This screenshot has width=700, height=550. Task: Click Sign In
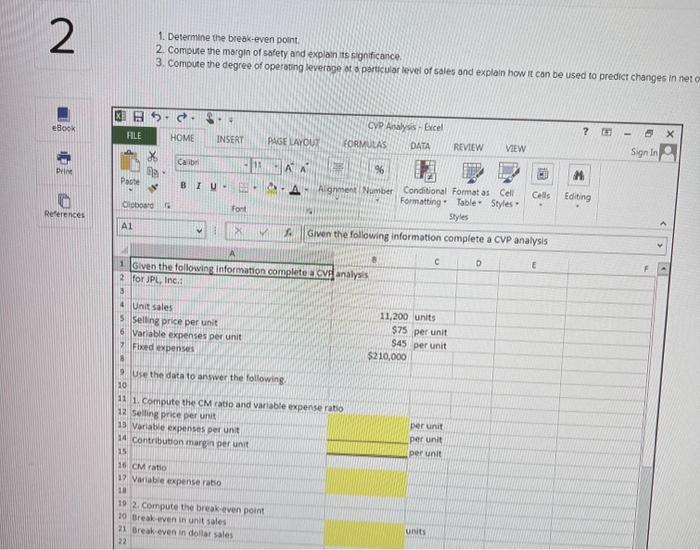644,152
